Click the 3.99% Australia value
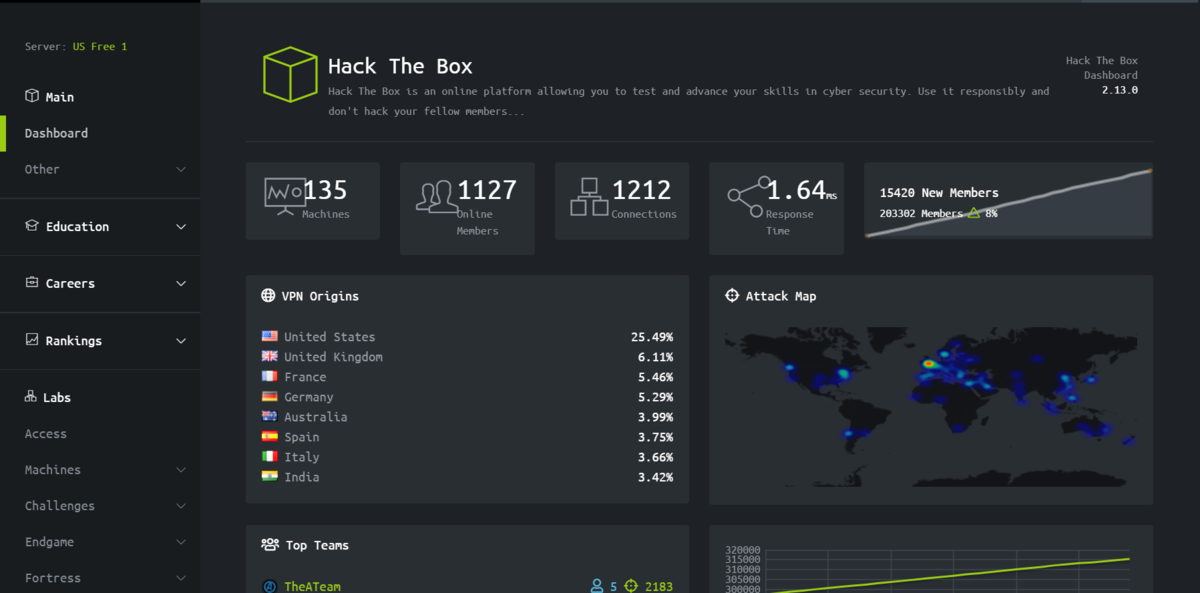The image size is (1200, 593). click(x=655, y=417)
